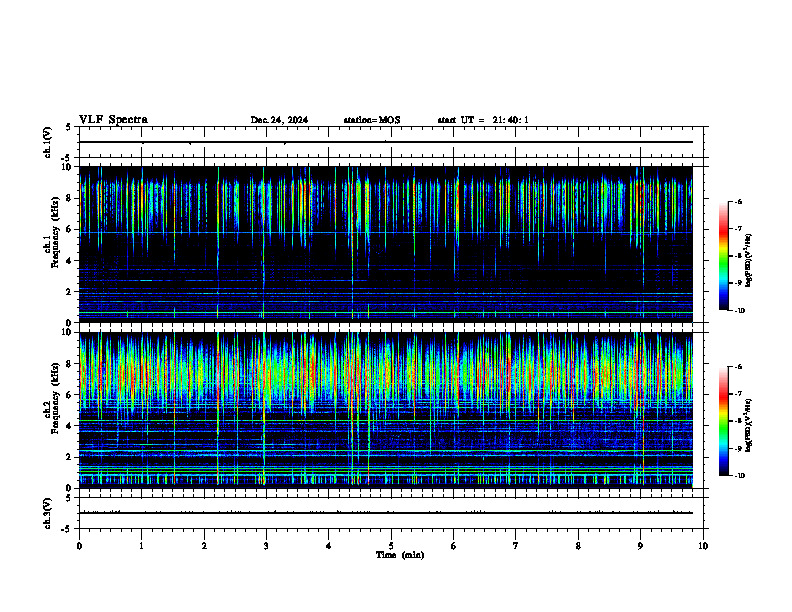Screen dimensions: 792x612
Task: Click time axis tick label 9
Action: click(640, 546)
